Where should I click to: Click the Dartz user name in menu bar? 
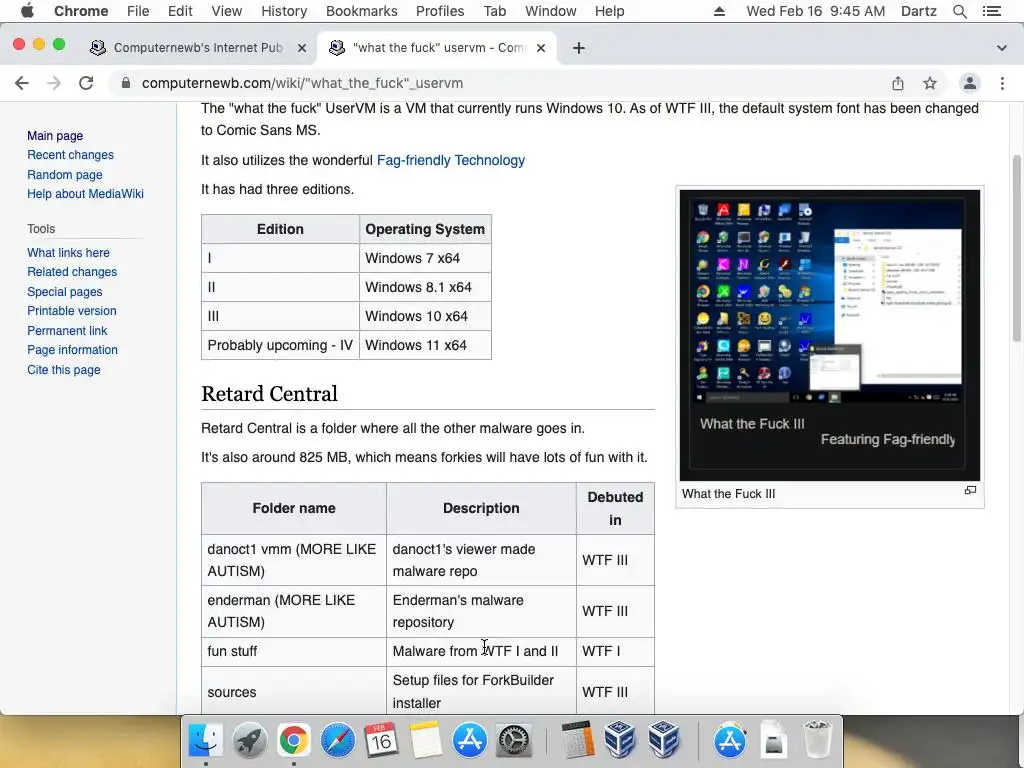(x=919, y=11)
